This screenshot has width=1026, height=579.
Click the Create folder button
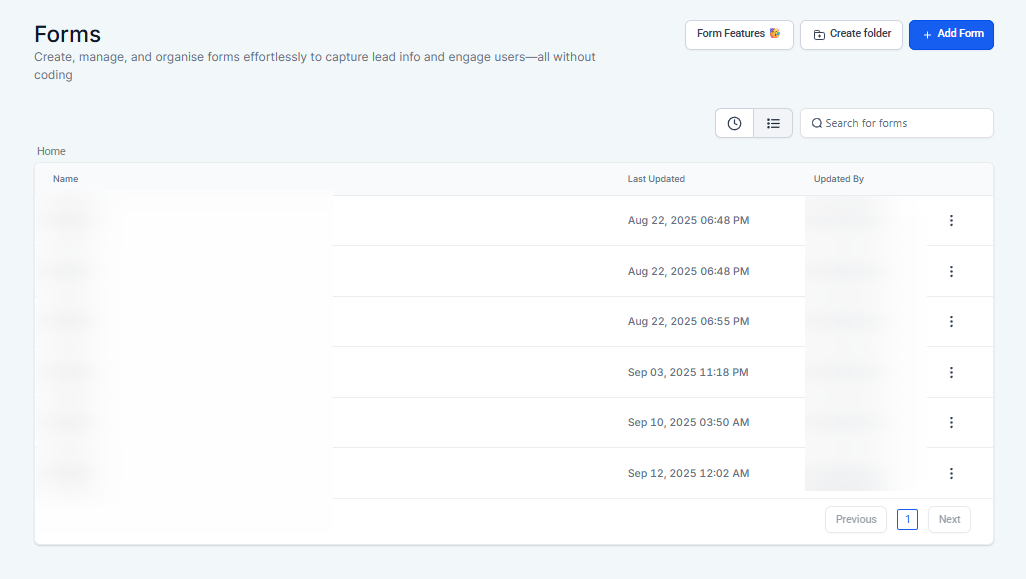coord(852,34)
